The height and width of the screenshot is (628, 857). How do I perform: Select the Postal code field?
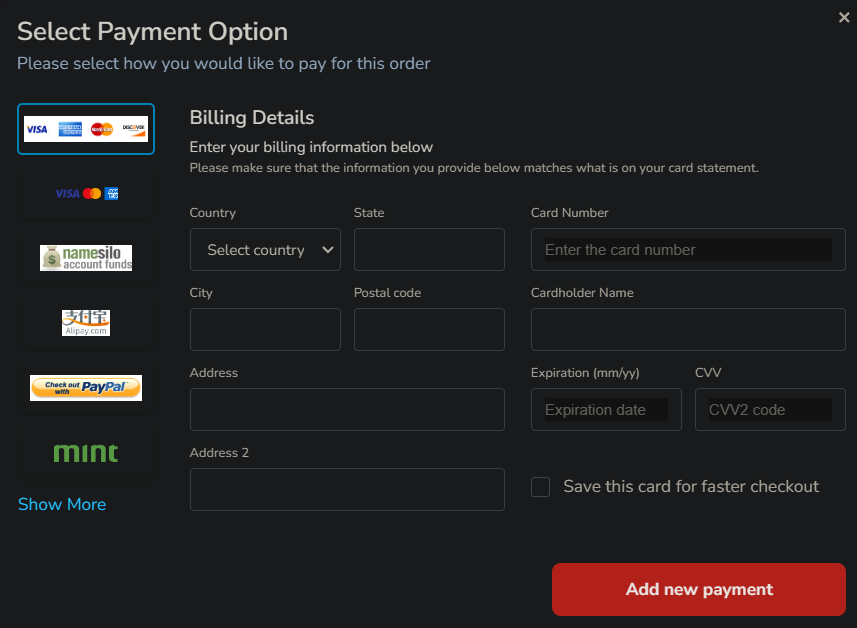click(x=429, y=329)
